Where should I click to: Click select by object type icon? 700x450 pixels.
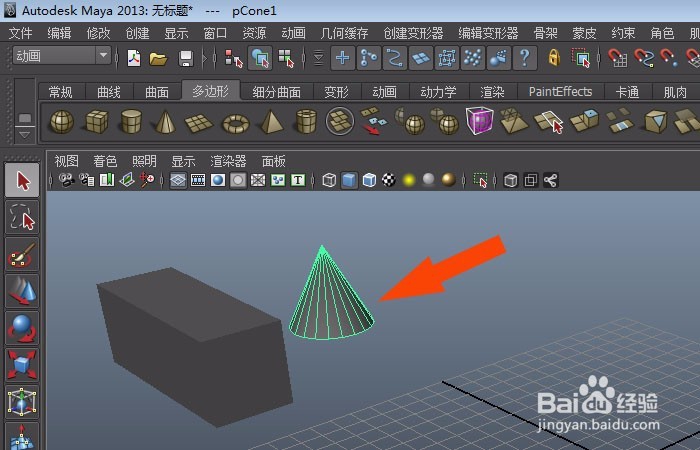tap(260, 58)
